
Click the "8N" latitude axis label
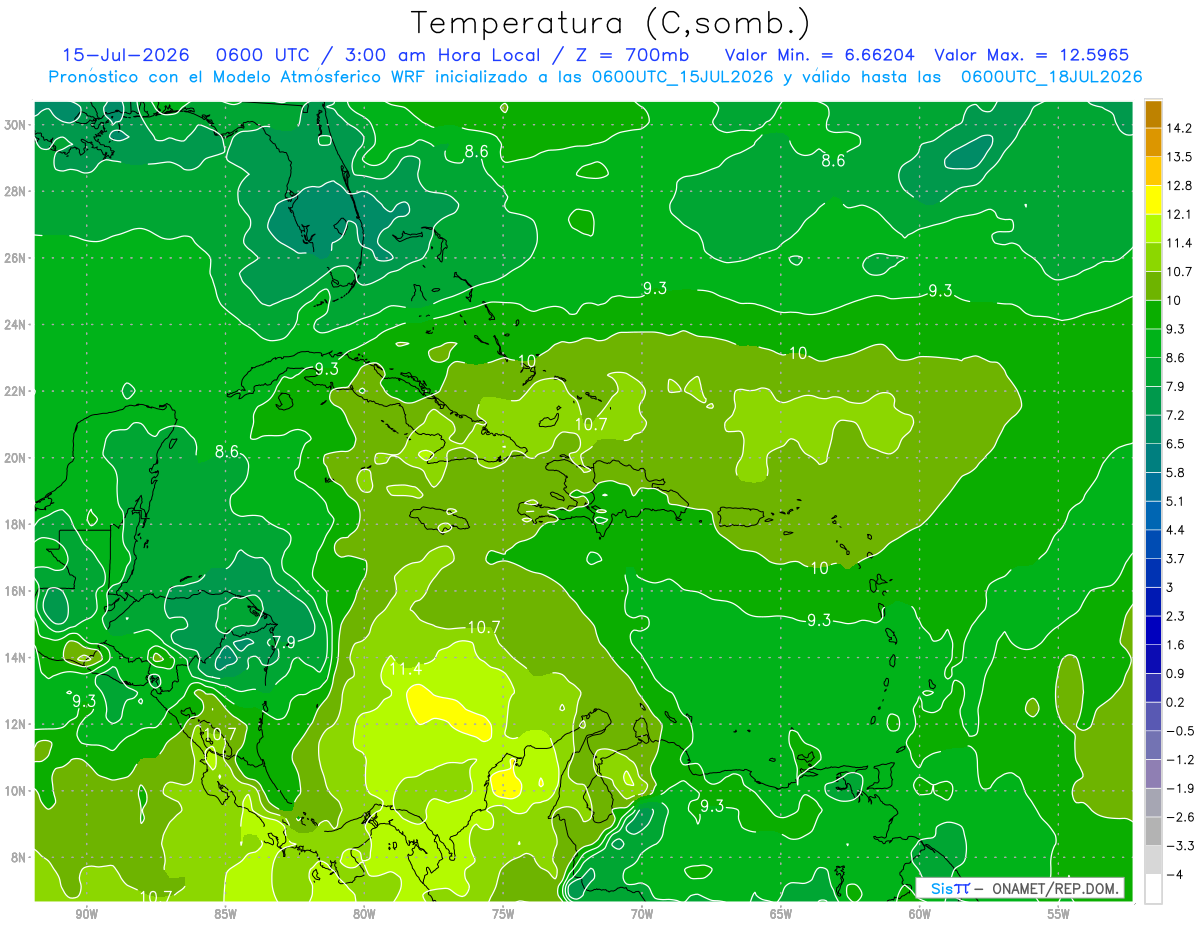tap(20, 857)
